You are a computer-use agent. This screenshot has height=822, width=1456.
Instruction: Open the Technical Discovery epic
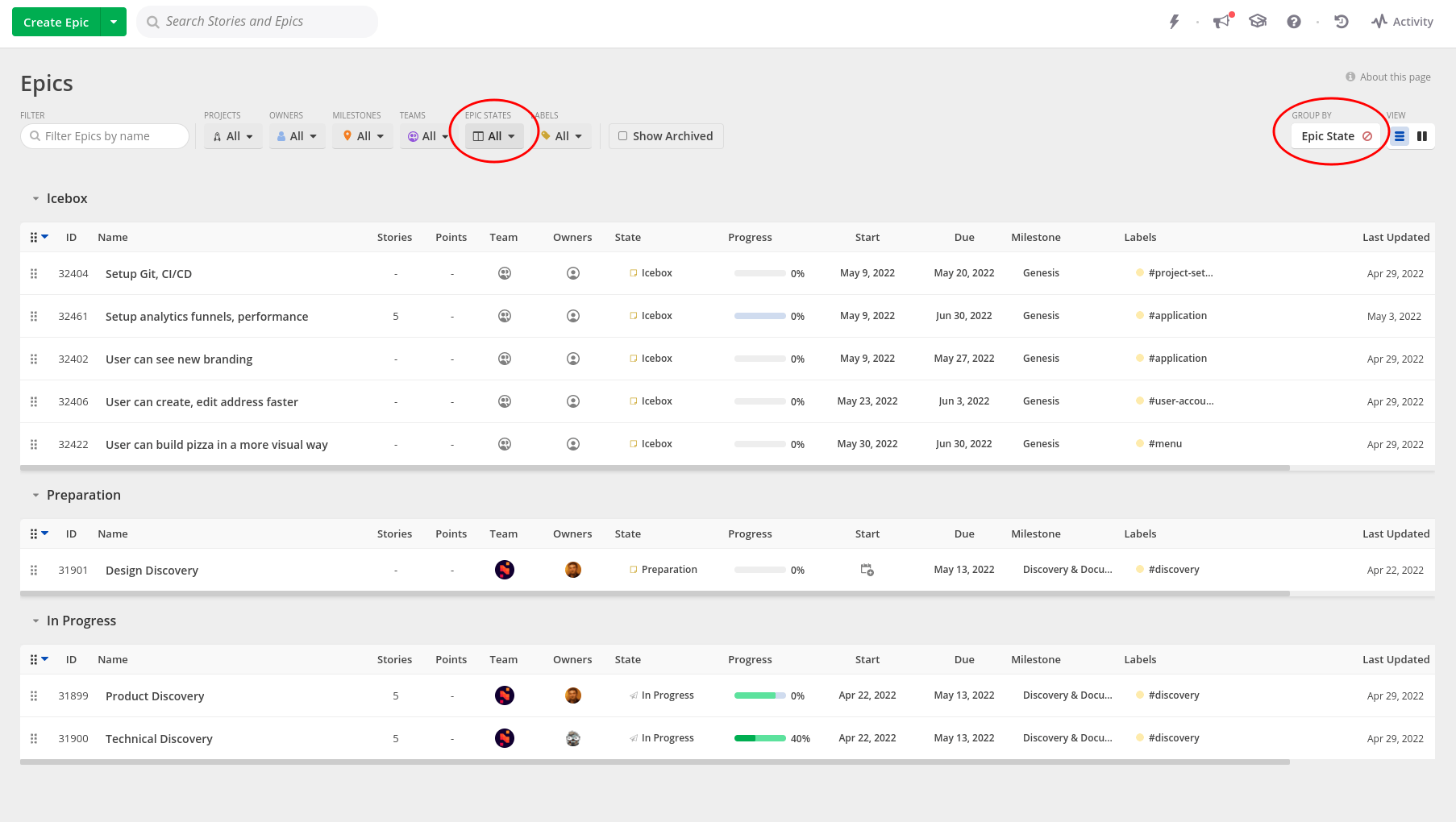(x=159, y=739)
